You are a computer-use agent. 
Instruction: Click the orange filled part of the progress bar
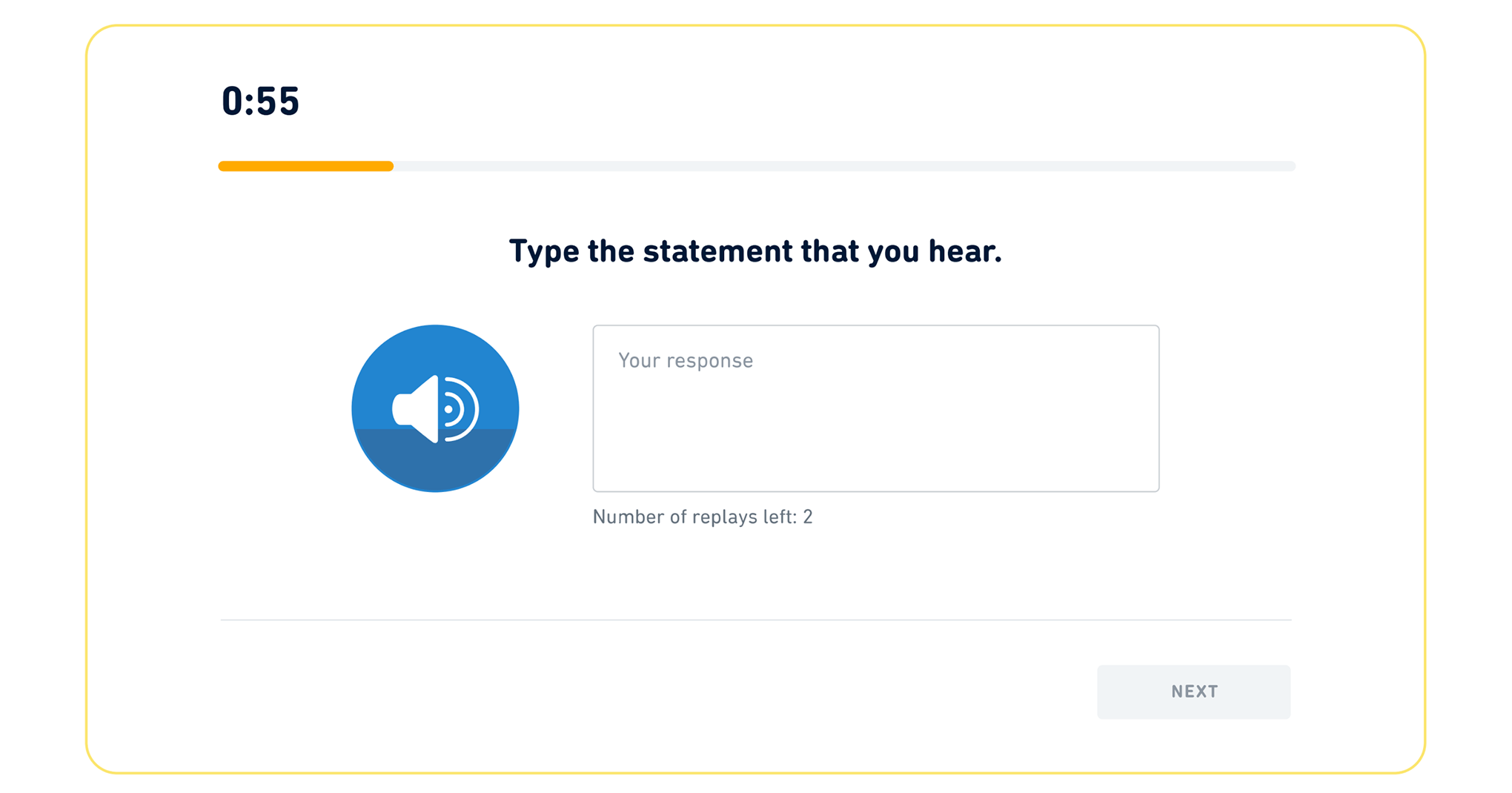[x=305, y=166]
